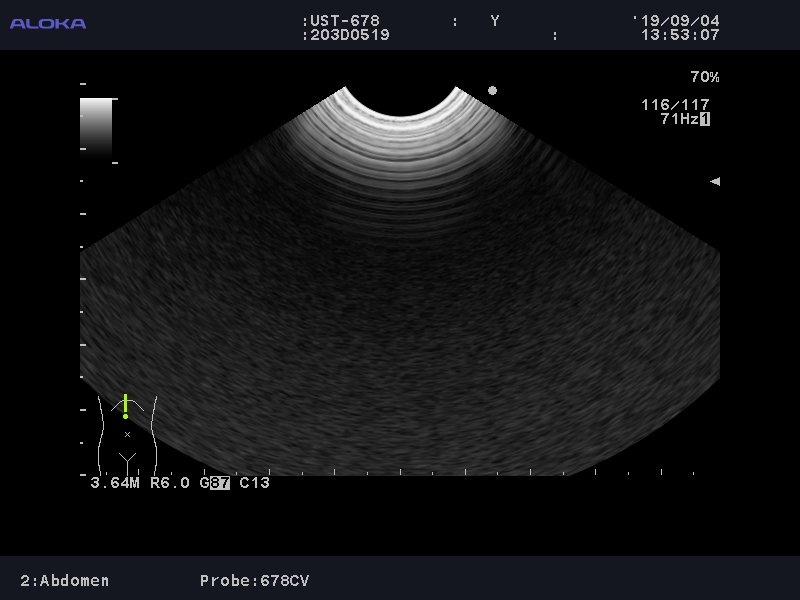The height and width of the screenshot is (600, 800).
Task: Select the highlighted gain value 87
Action: point(220,483)
